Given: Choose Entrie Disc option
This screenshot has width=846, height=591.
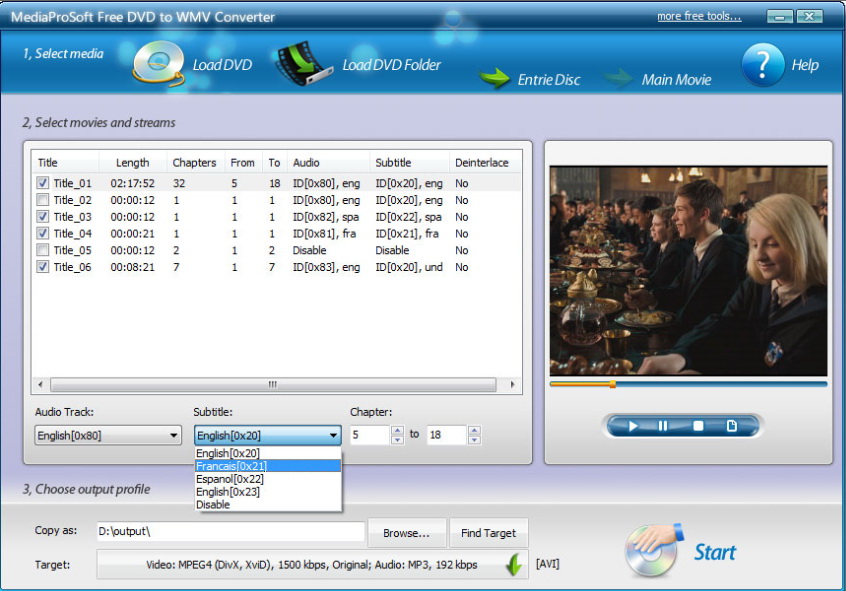Looking at the screenshot, I should coord(549,80).
